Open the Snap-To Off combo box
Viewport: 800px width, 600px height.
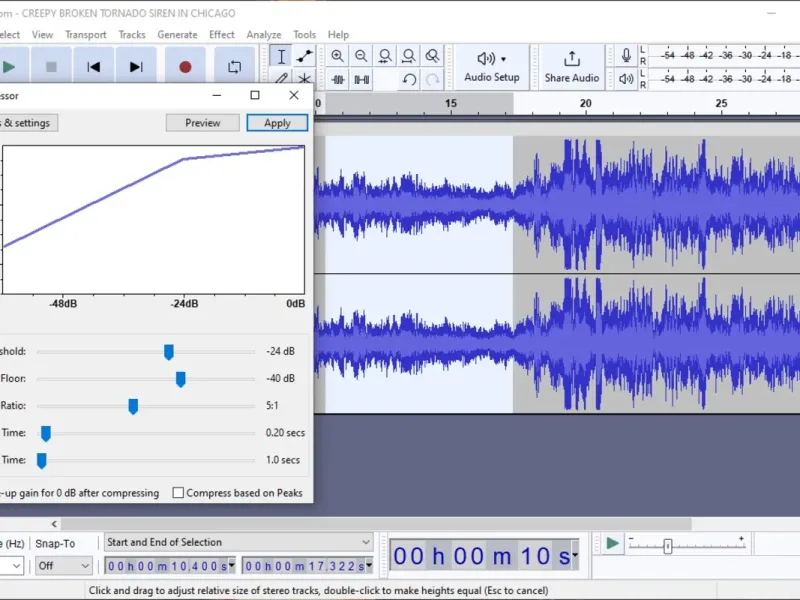click(64, 566)
